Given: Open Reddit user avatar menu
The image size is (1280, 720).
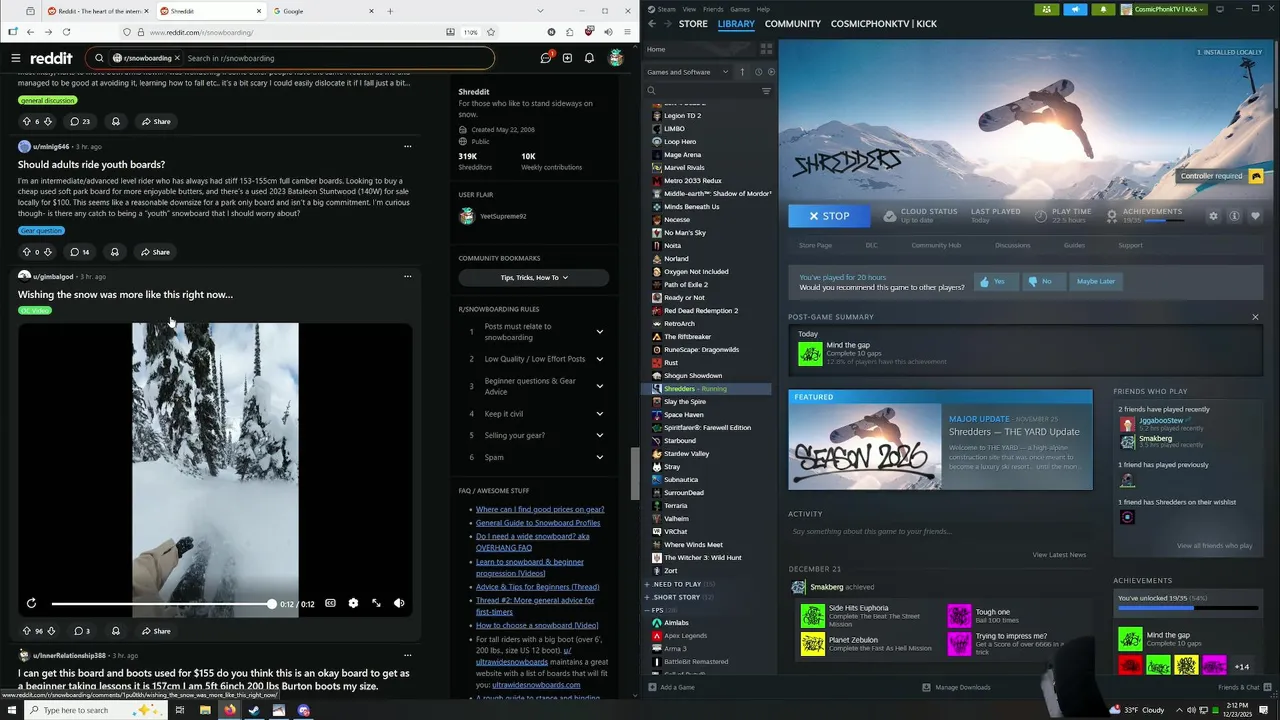Looking at the screenshot, I should pos(616,58).
